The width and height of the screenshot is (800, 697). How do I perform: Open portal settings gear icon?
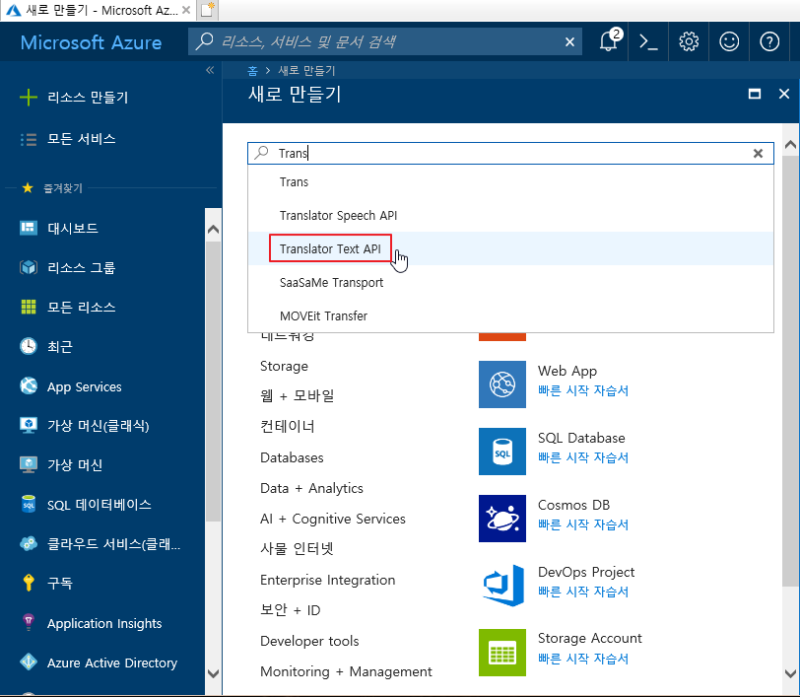point(689,42)
